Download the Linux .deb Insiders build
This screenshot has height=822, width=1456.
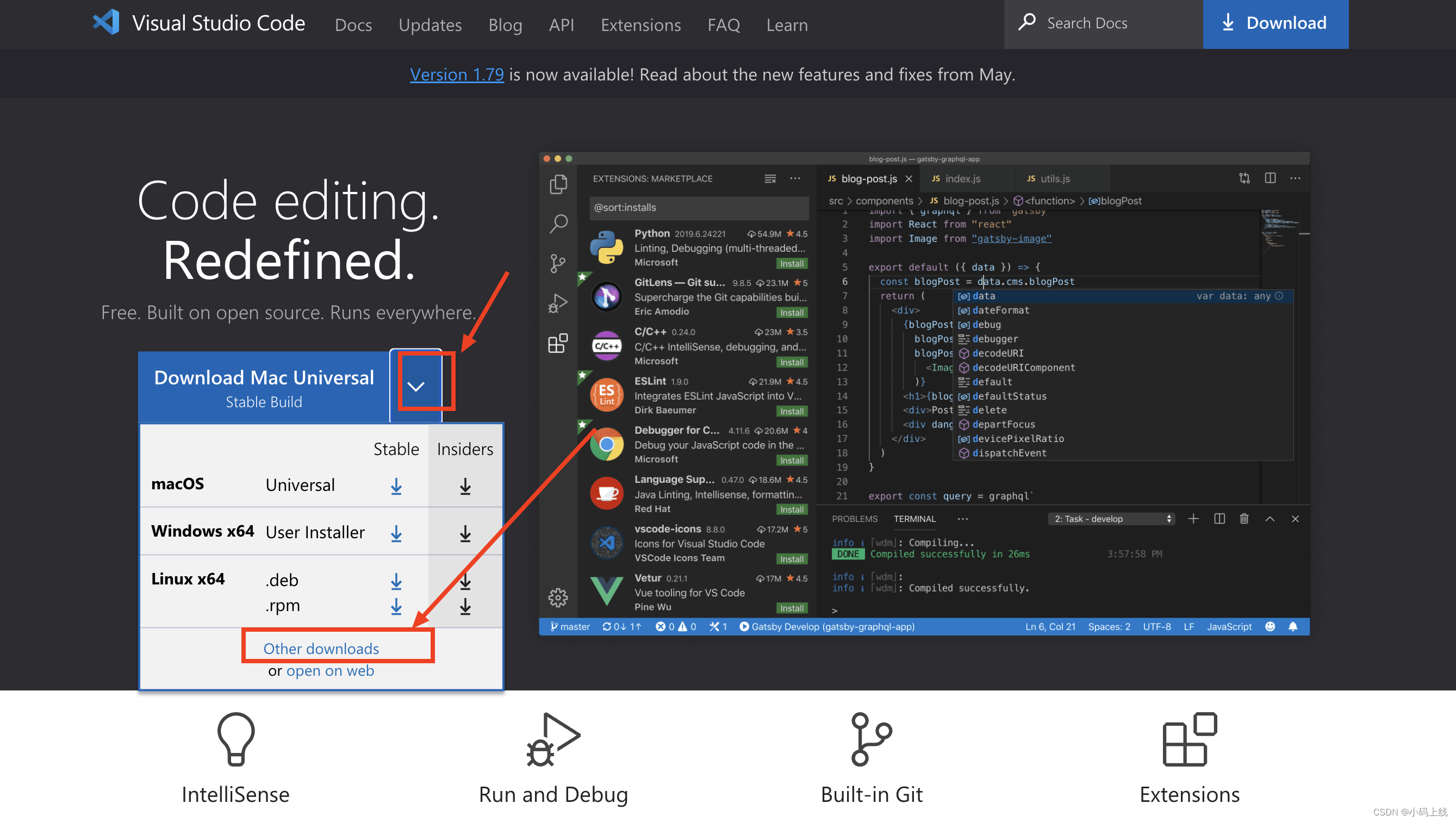tap(465, 581)
